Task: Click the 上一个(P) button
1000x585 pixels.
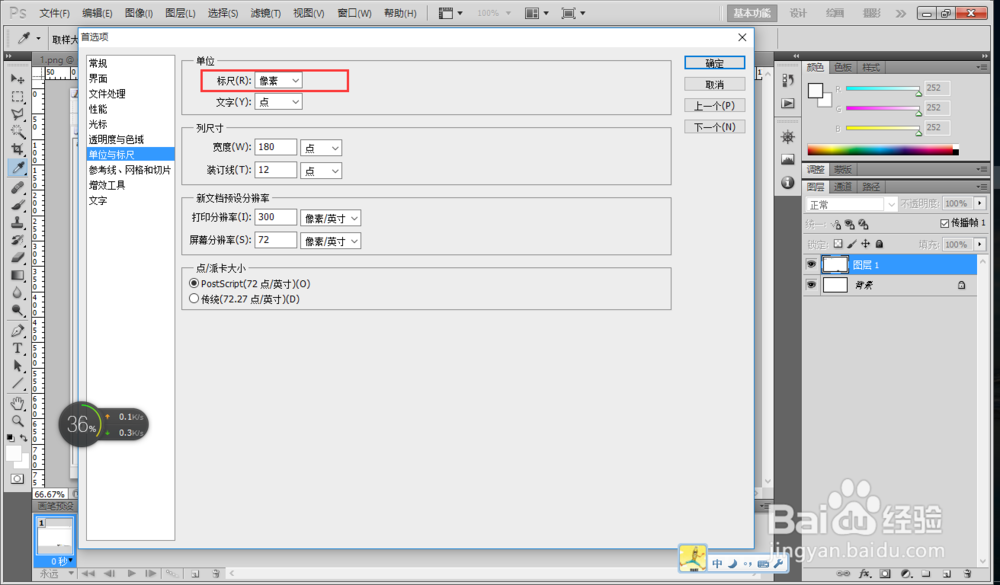Action: pos(714,105)
